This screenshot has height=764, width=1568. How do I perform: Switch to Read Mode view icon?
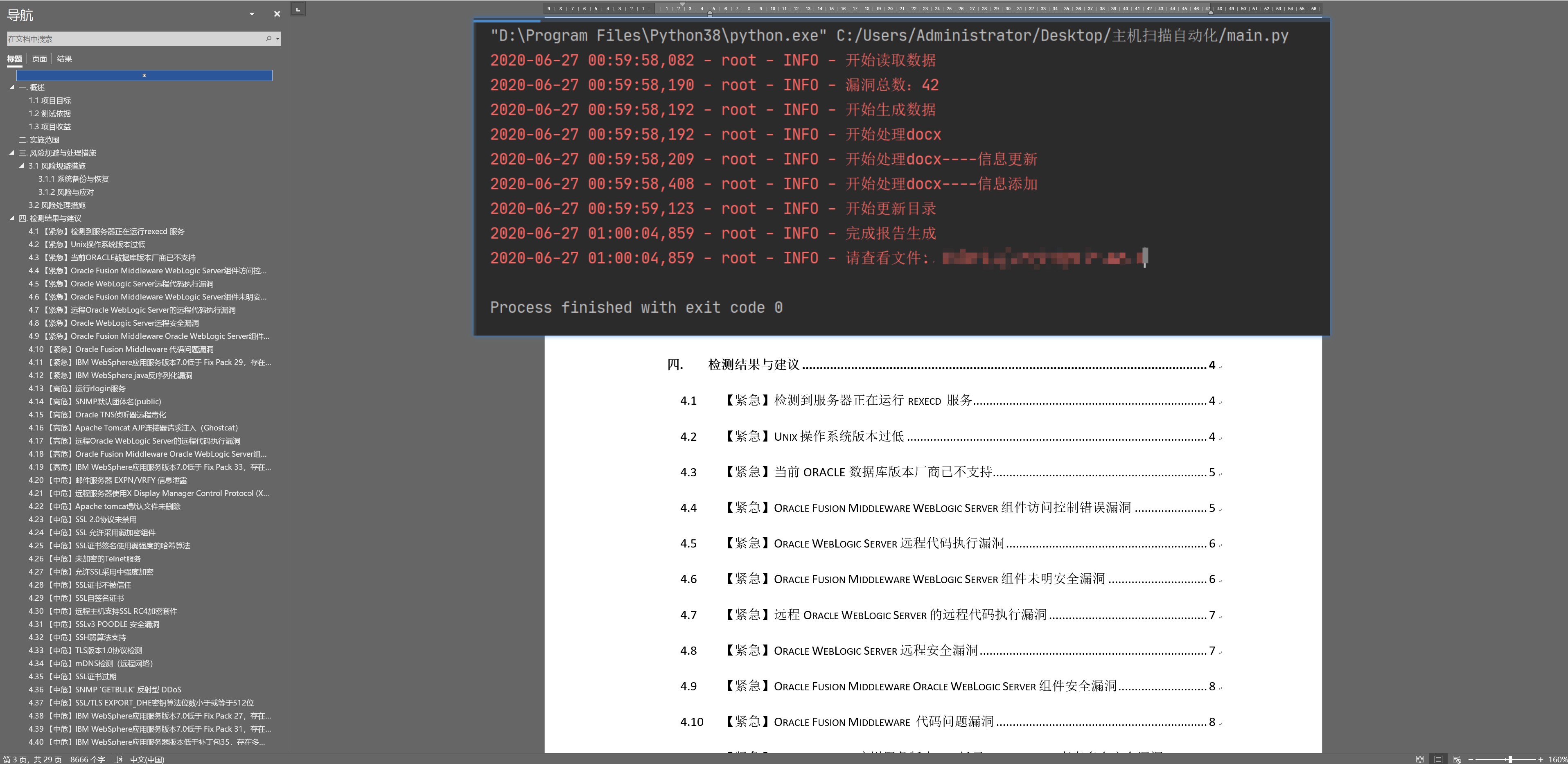(1420, 759)
